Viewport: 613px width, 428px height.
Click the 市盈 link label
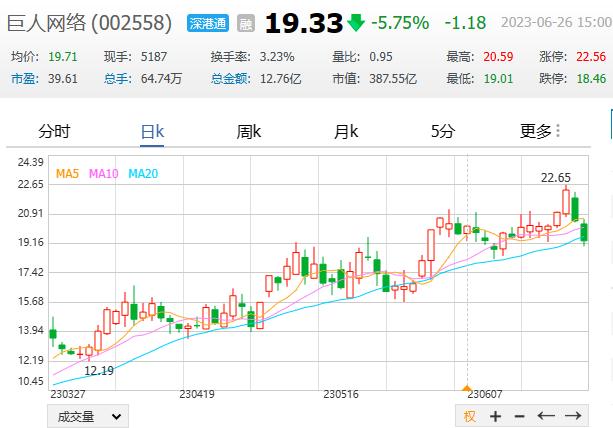(x=25, y=79)
